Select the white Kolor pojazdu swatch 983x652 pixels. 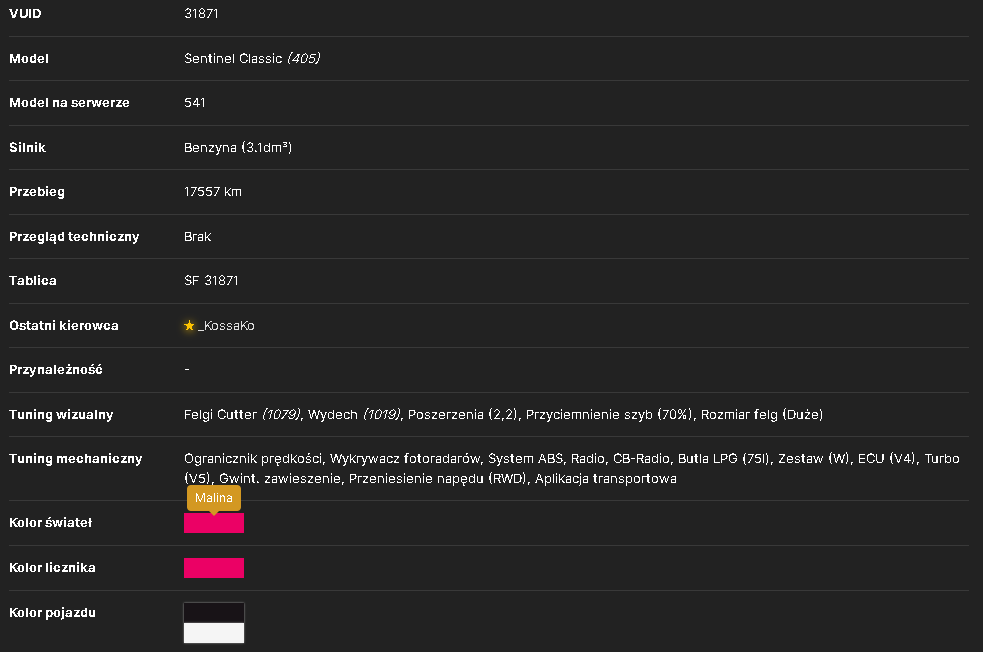point(214,633)
